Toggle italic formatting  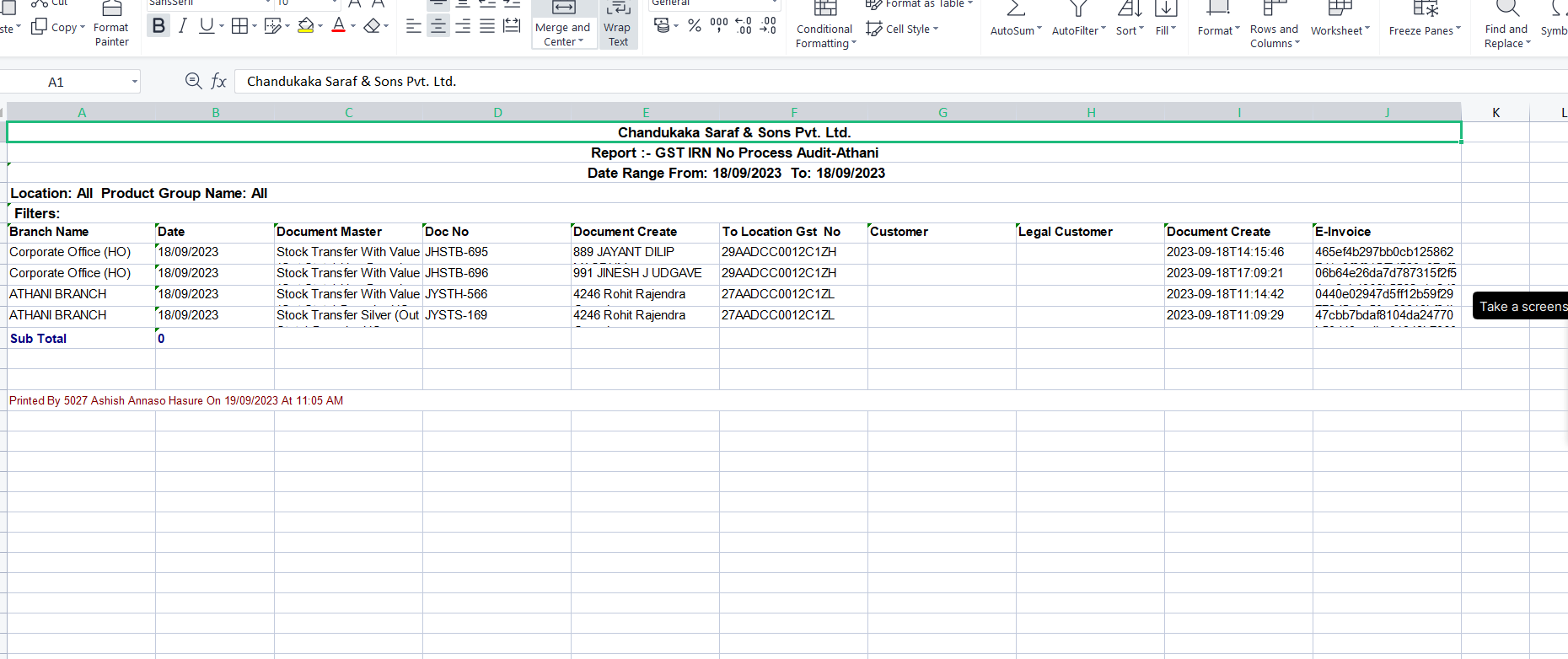click(x=182, y=26)
